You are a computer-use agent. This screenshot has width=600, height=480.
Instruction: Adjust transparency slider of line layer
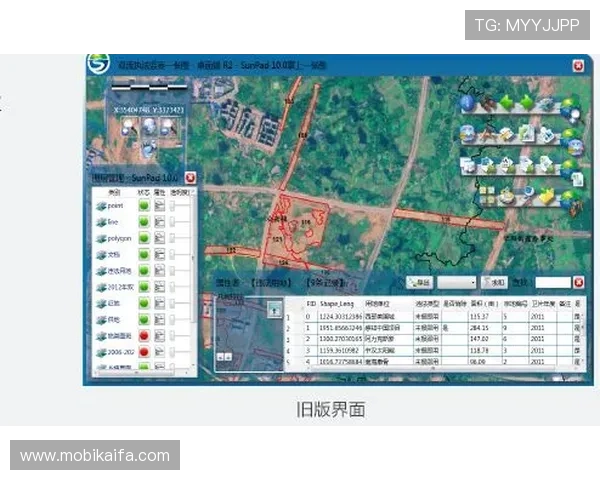pos(180,222)
